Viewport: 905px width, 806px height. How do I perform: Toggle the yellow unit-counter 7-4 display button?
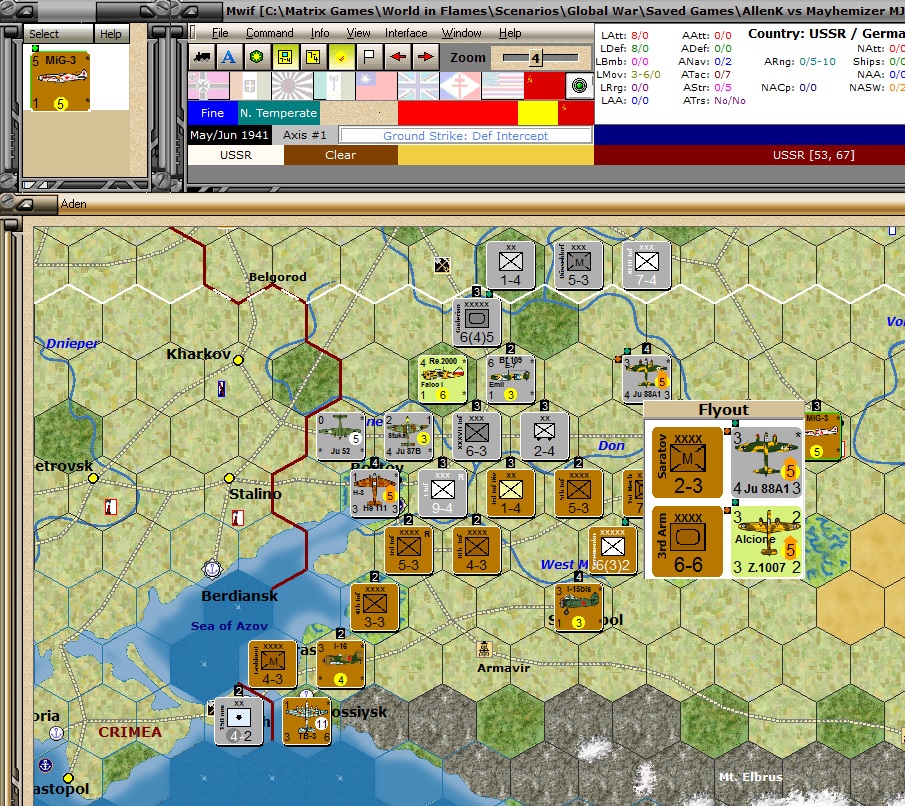click(285, 57)
